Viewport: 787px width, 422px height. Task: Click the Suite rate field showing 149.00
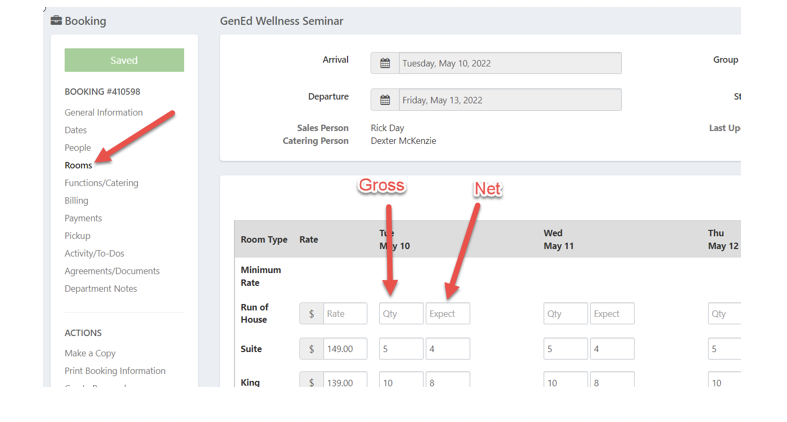[x=344, y=349]
